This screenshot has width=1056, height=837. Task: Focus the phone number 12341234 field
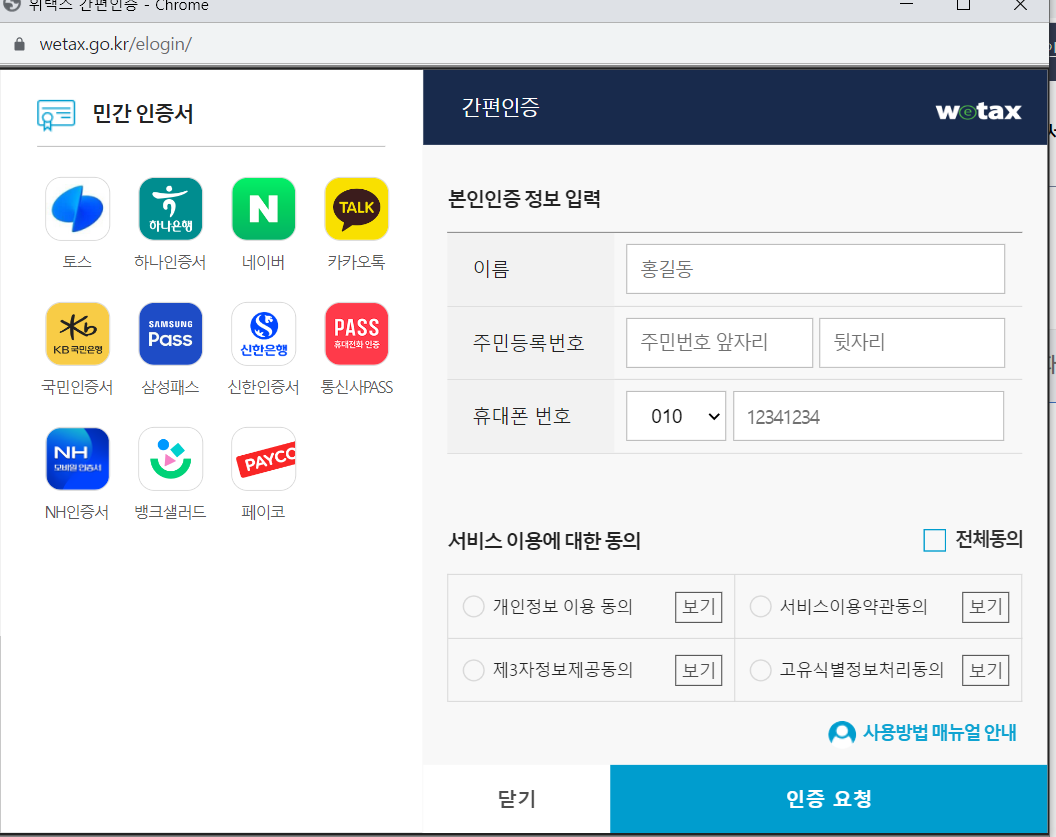pyautogui.click(x=868, y=416)
